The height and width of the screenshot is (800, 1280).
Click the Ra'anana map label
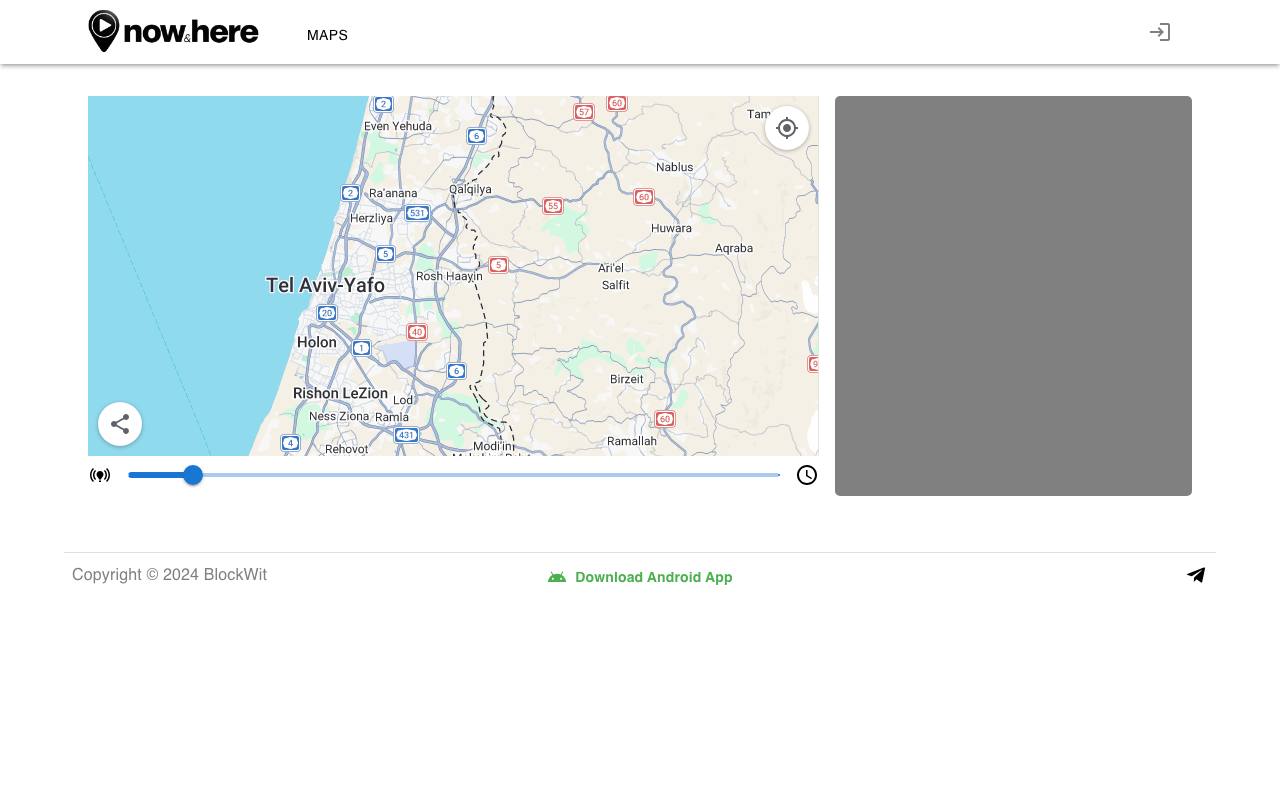[393, 193]
